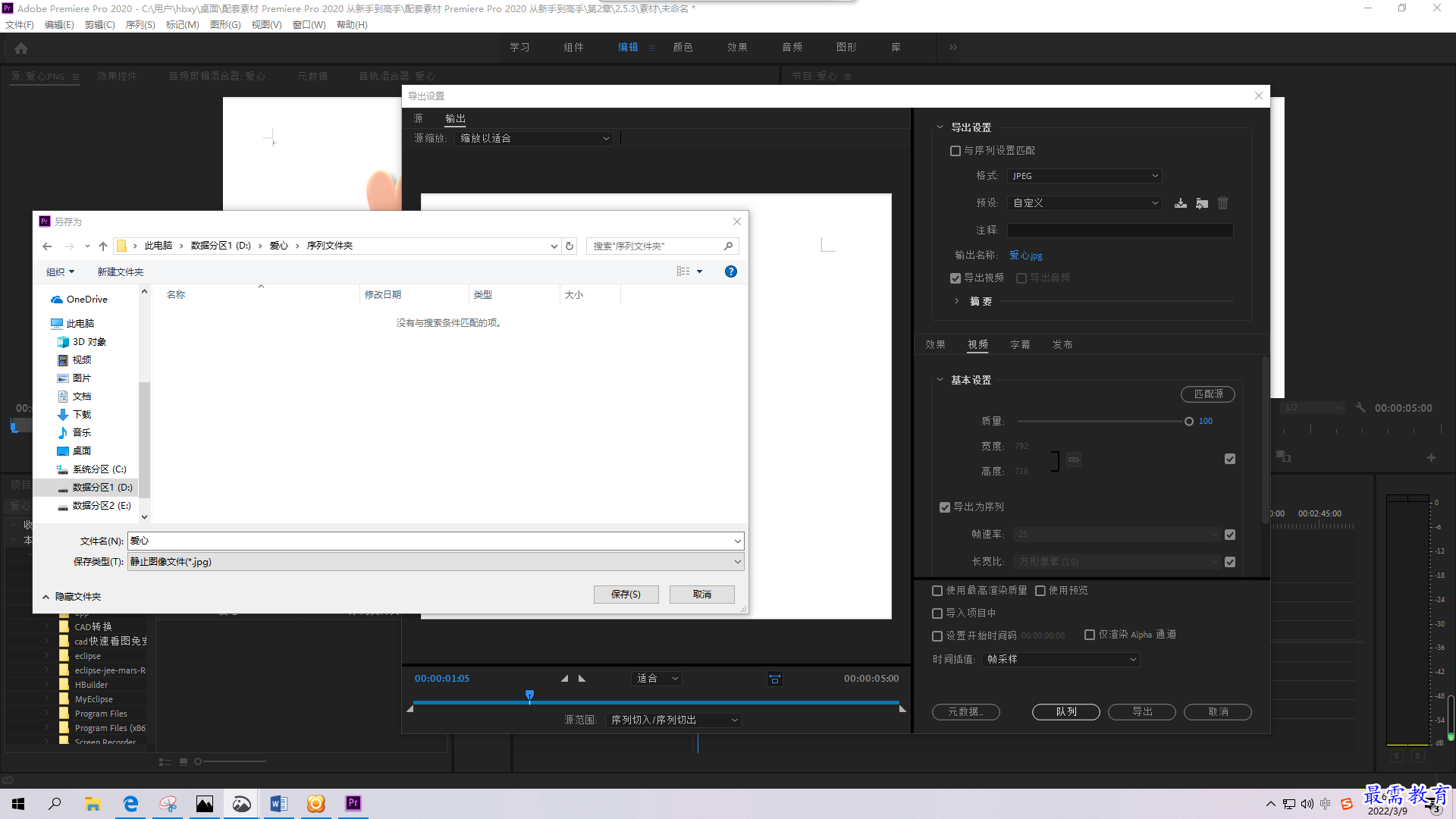This screenshot has height=819, width=1456.
Task: Enable set start timecode checkbox
Action: 937,635
